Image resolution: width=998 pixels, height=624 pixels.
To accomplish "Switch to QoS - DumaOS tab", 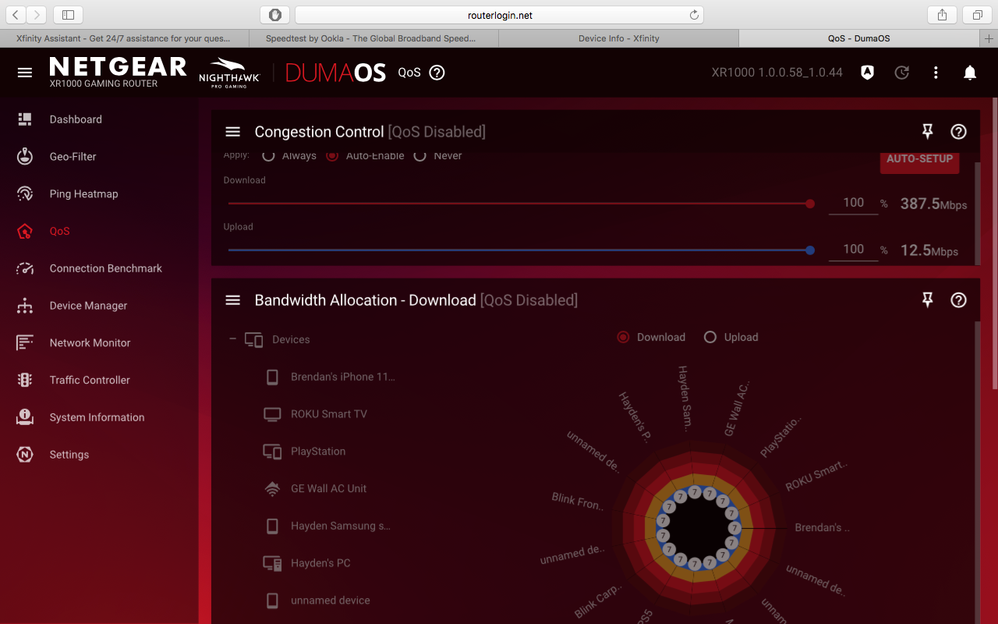I will 859,38.
